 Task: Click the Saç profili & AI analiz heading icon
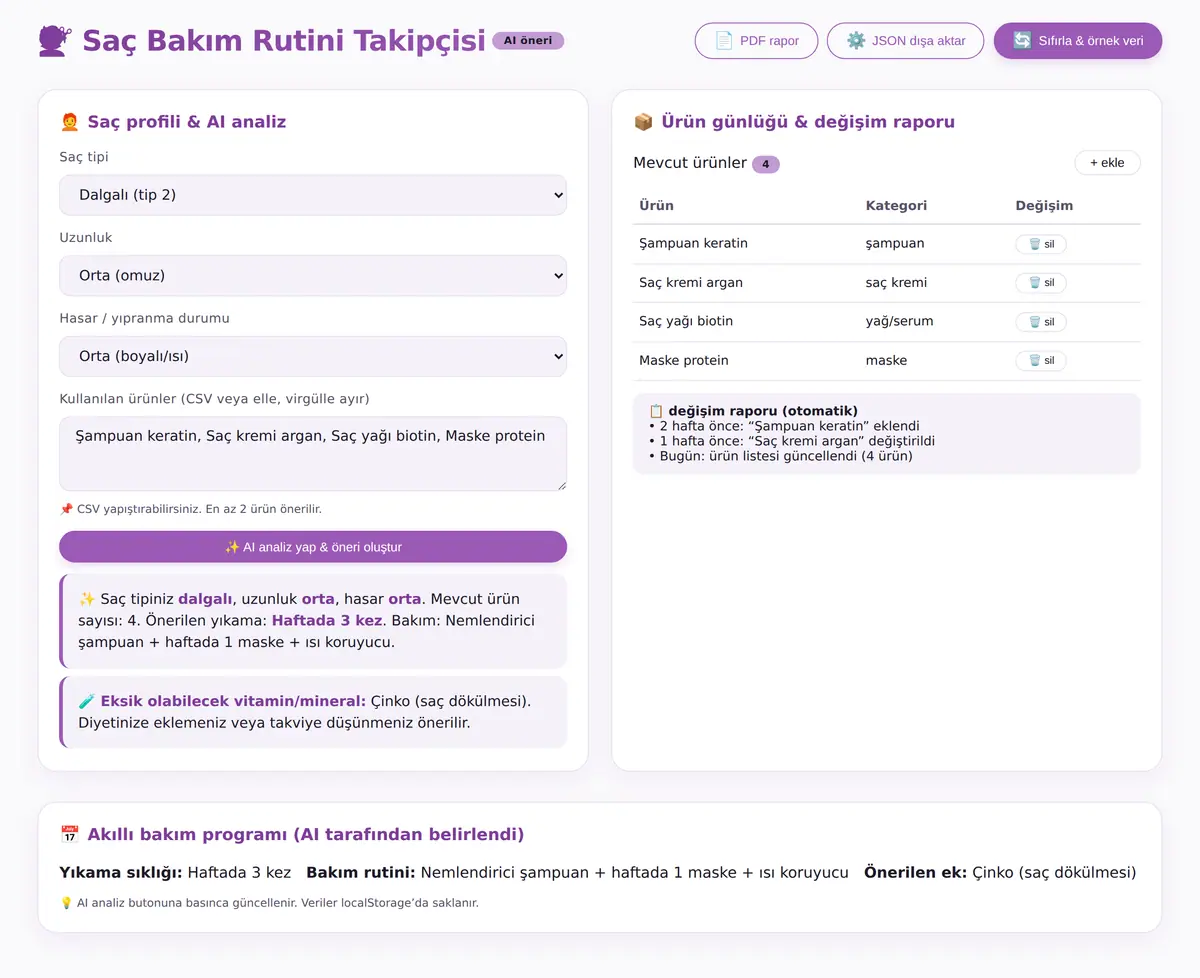(x=69, y=122)
